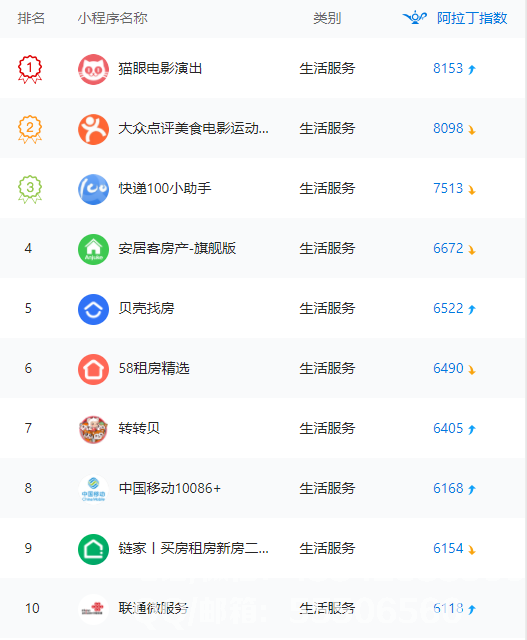This screenshot has width=527, height=640.
Task: Click the 58租房精选 red house icon
Action: (93, 369)
